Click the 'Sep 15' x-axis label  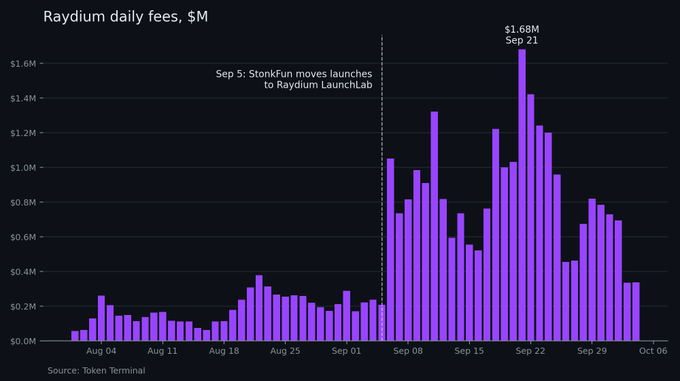pos(469,351)
